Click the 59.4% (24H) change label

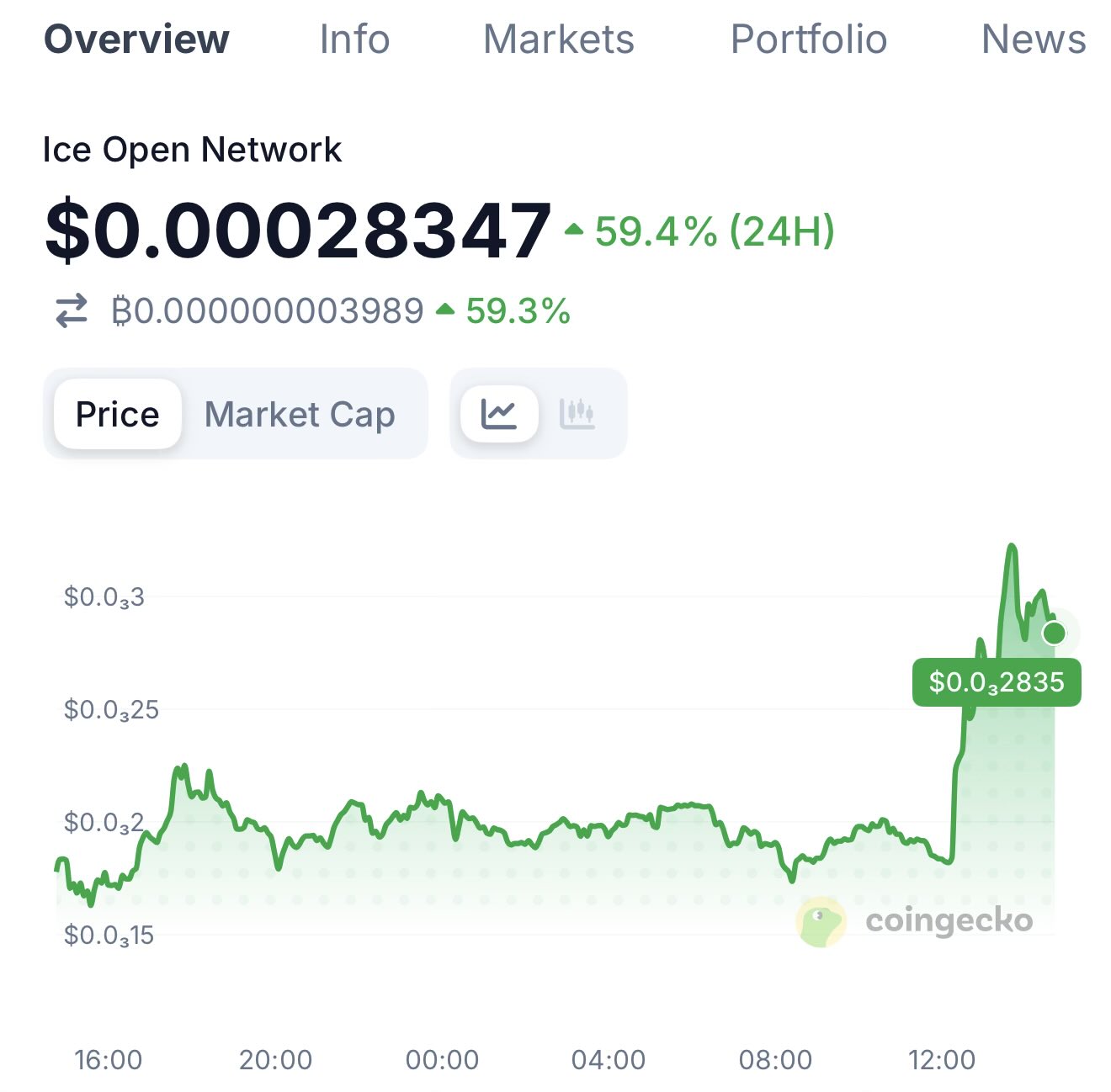click(x=714, y=231)
